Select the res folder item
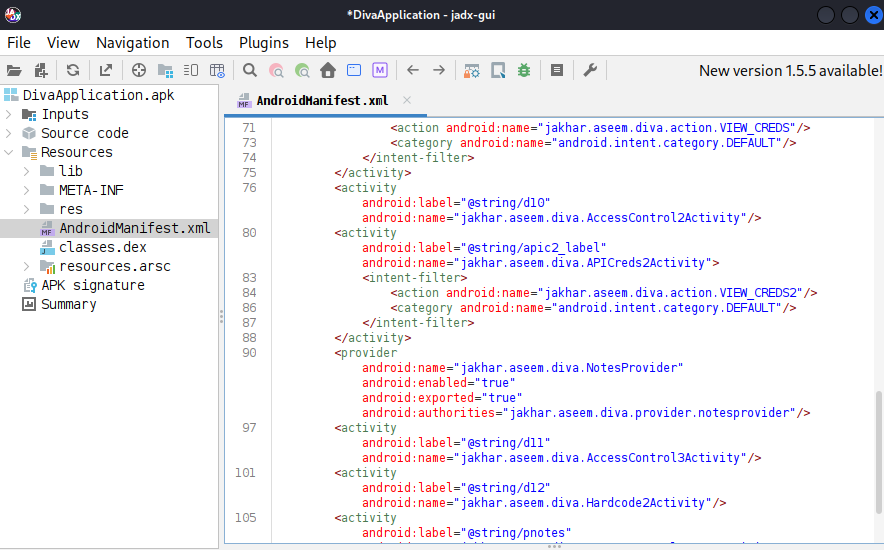 click(x=71, y=209)
